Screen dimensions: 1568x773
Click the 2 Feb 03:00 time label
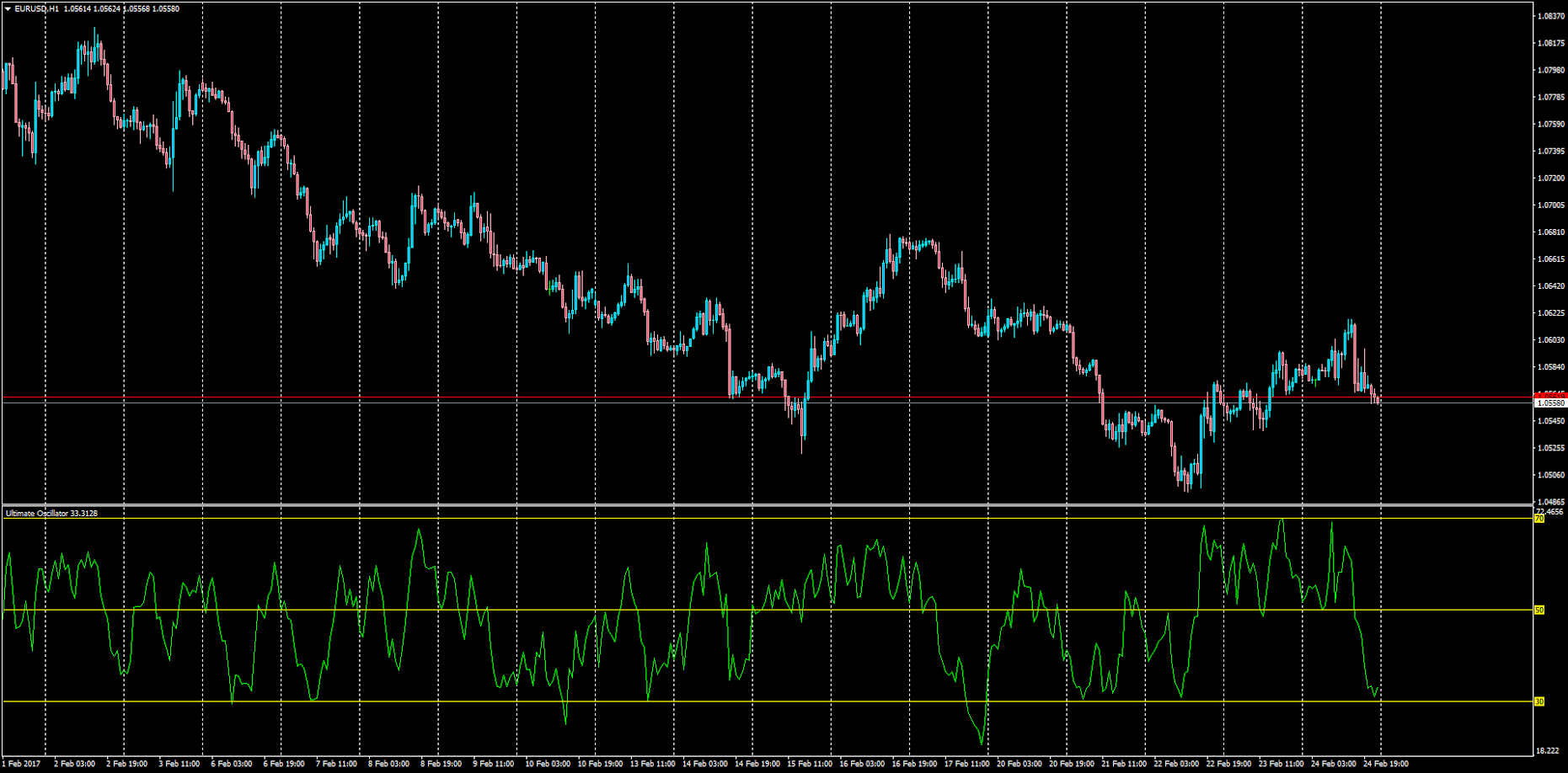pos(74,764)
